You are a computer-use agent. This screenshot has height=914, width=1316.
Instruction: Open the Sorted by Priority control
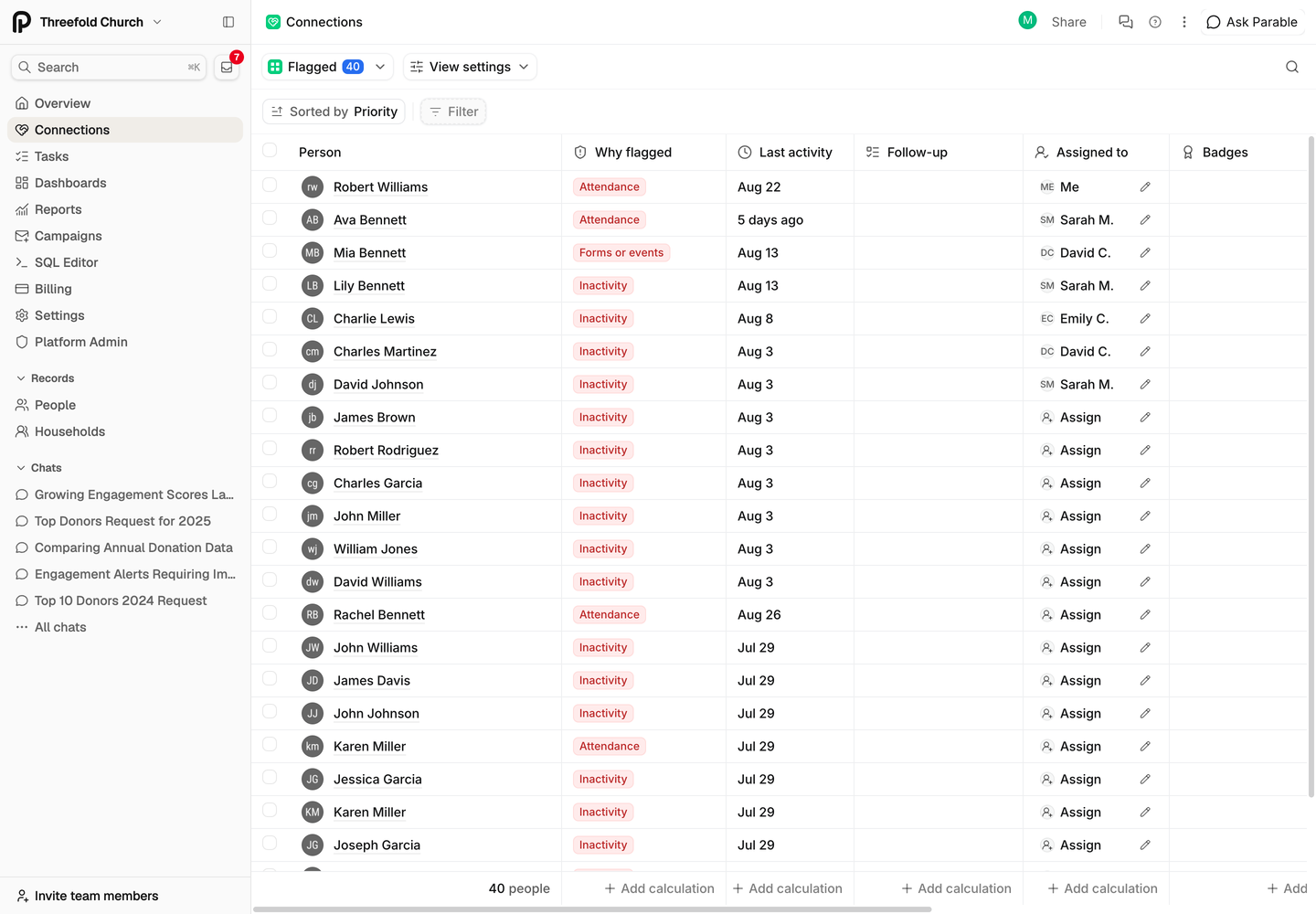(334, 112)
